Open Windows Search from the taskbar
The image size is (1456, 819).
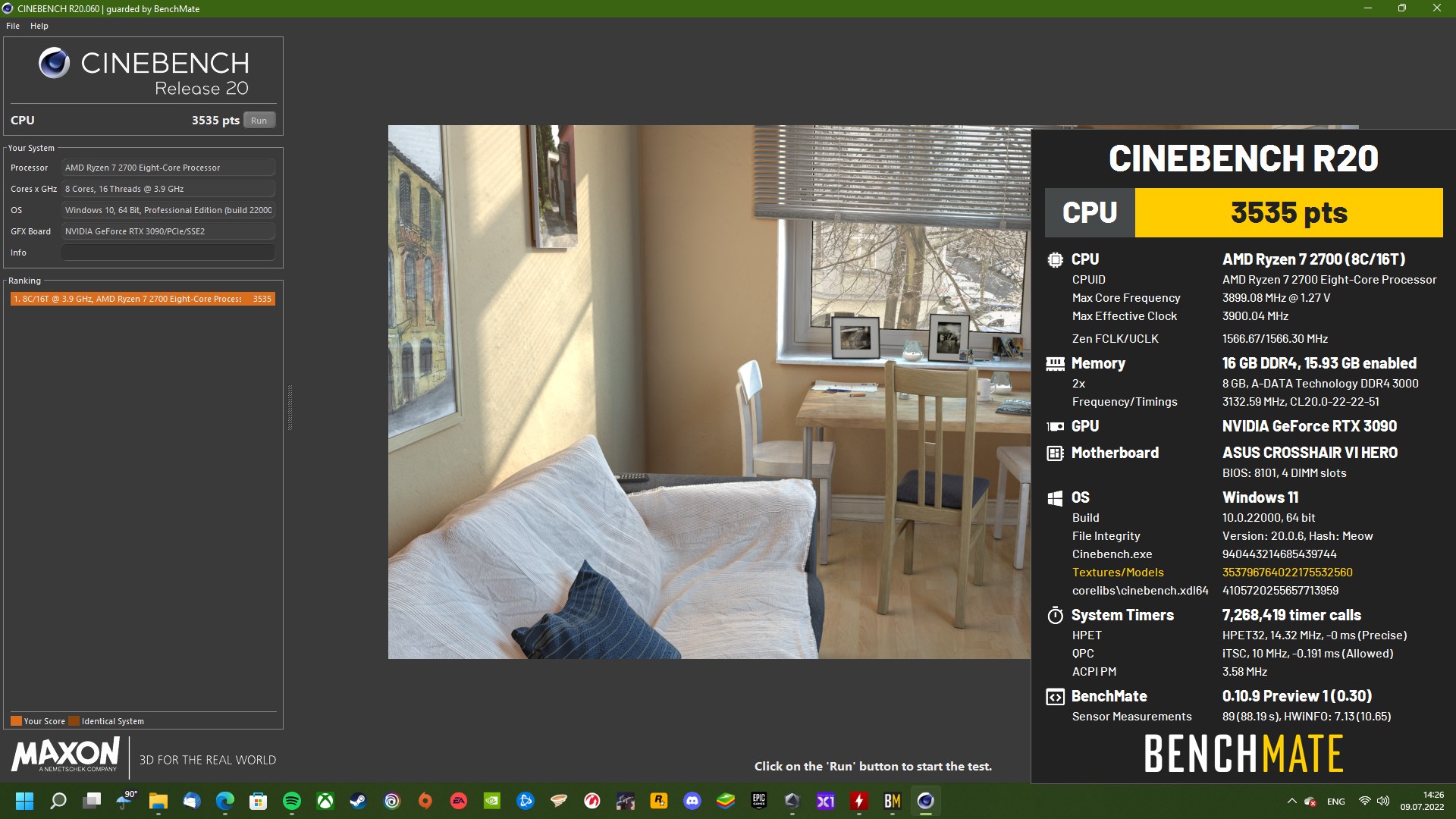coord(58,801)
